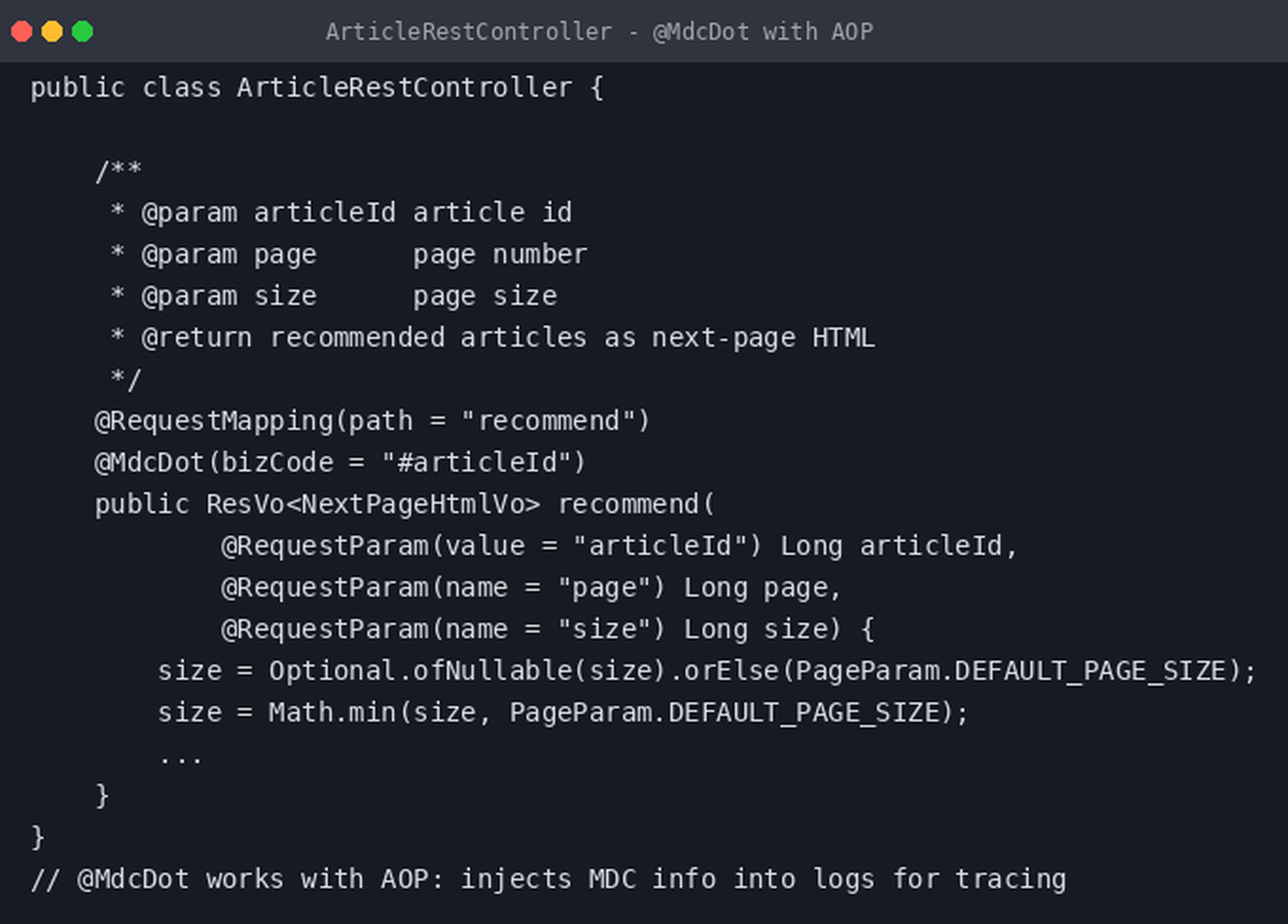Click the class name ArticleRestController in declaration
1288x924 pixels.
click(x=404, y=88)
